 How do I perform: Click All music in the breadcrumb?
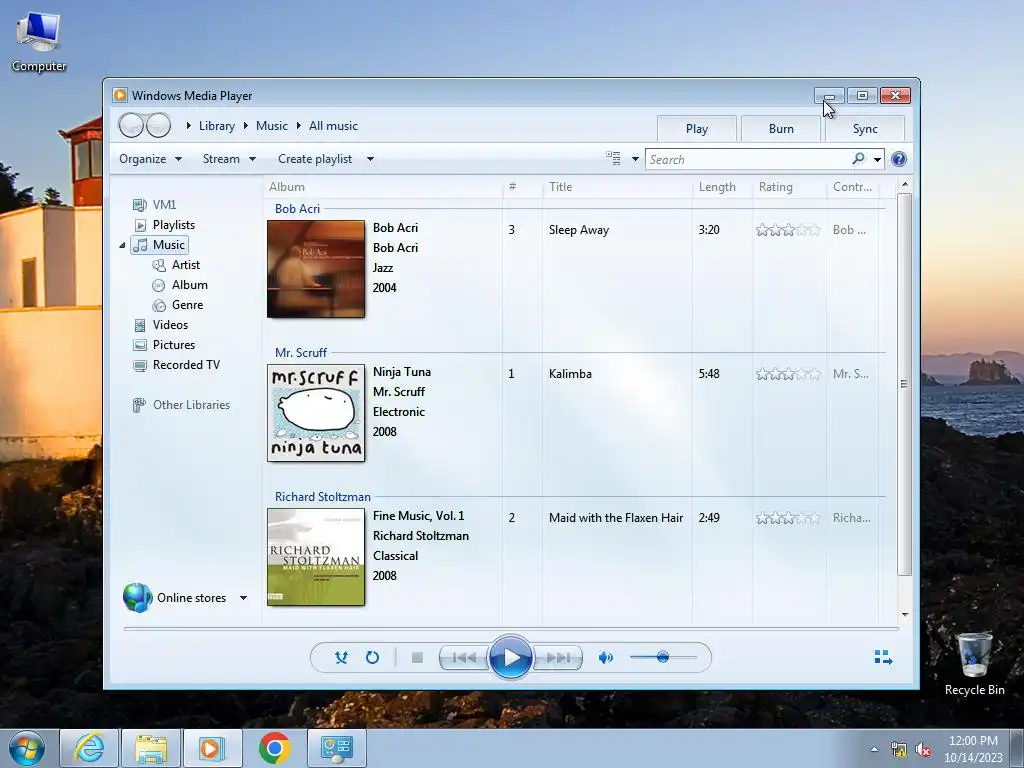(x=333, y=126)
